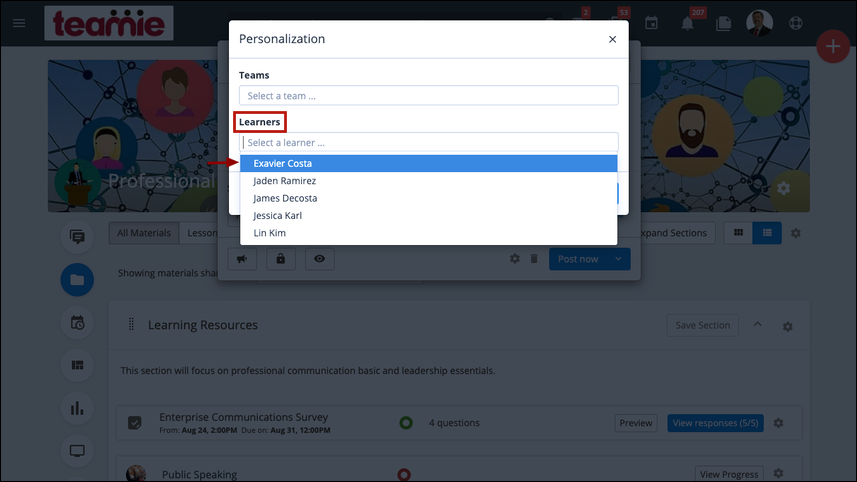The height and width of the screenshot is (482, 857).
Task: Toggle the Enterprise Communications Survey checkbox
Action: 134,423
